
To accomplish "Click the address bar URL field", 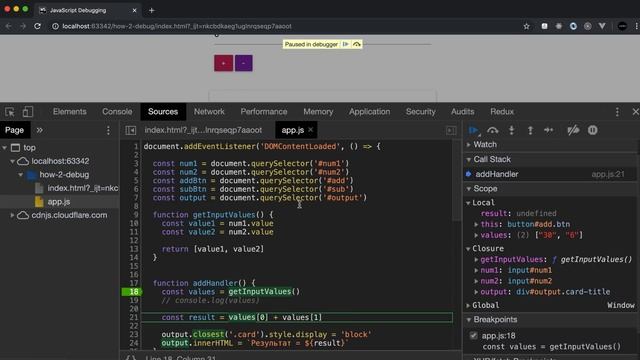I will [x=177, y=26].
